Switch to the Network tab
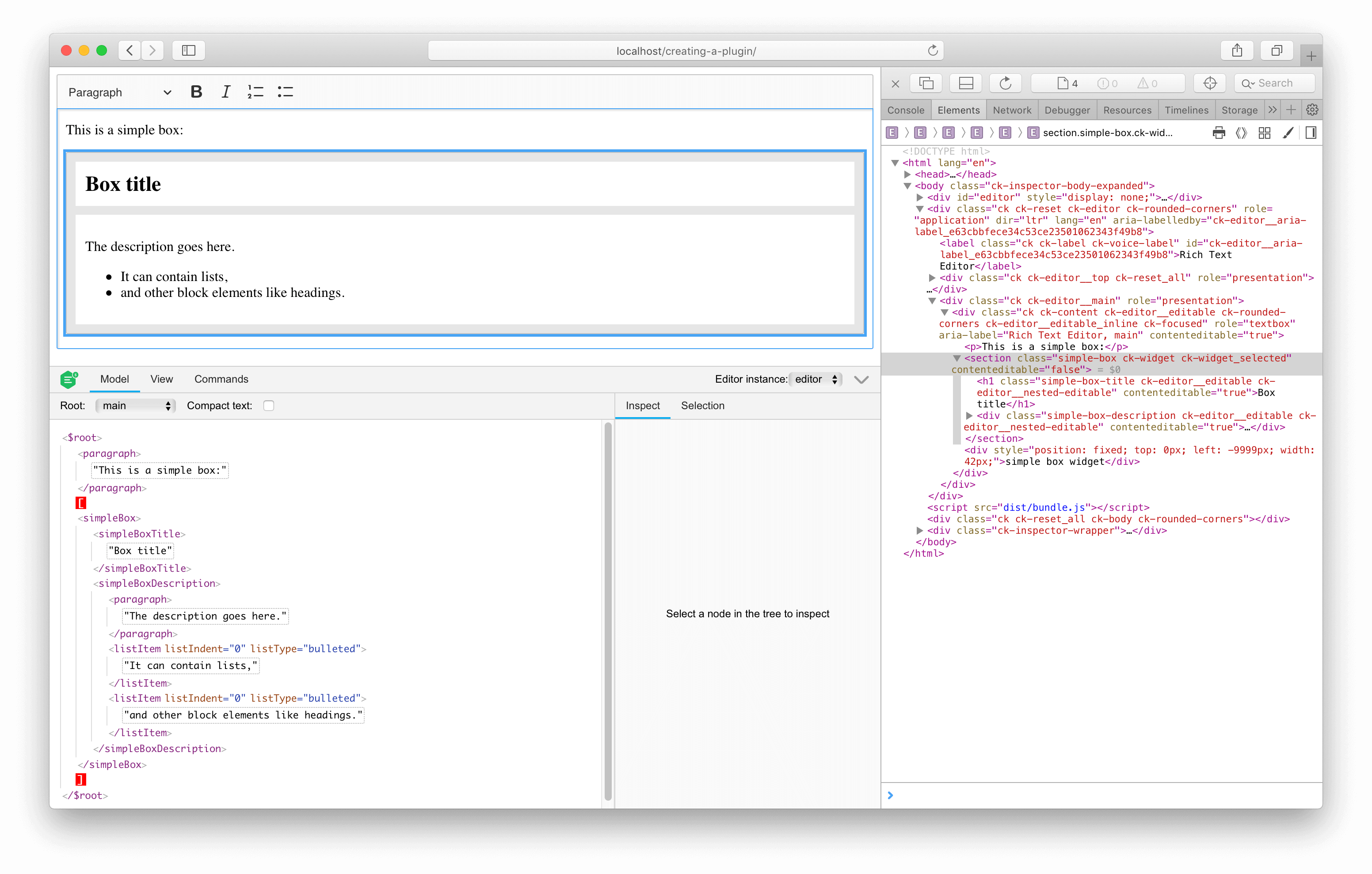This screenshot has height=874, width=1372. (x=1012, y=110)
